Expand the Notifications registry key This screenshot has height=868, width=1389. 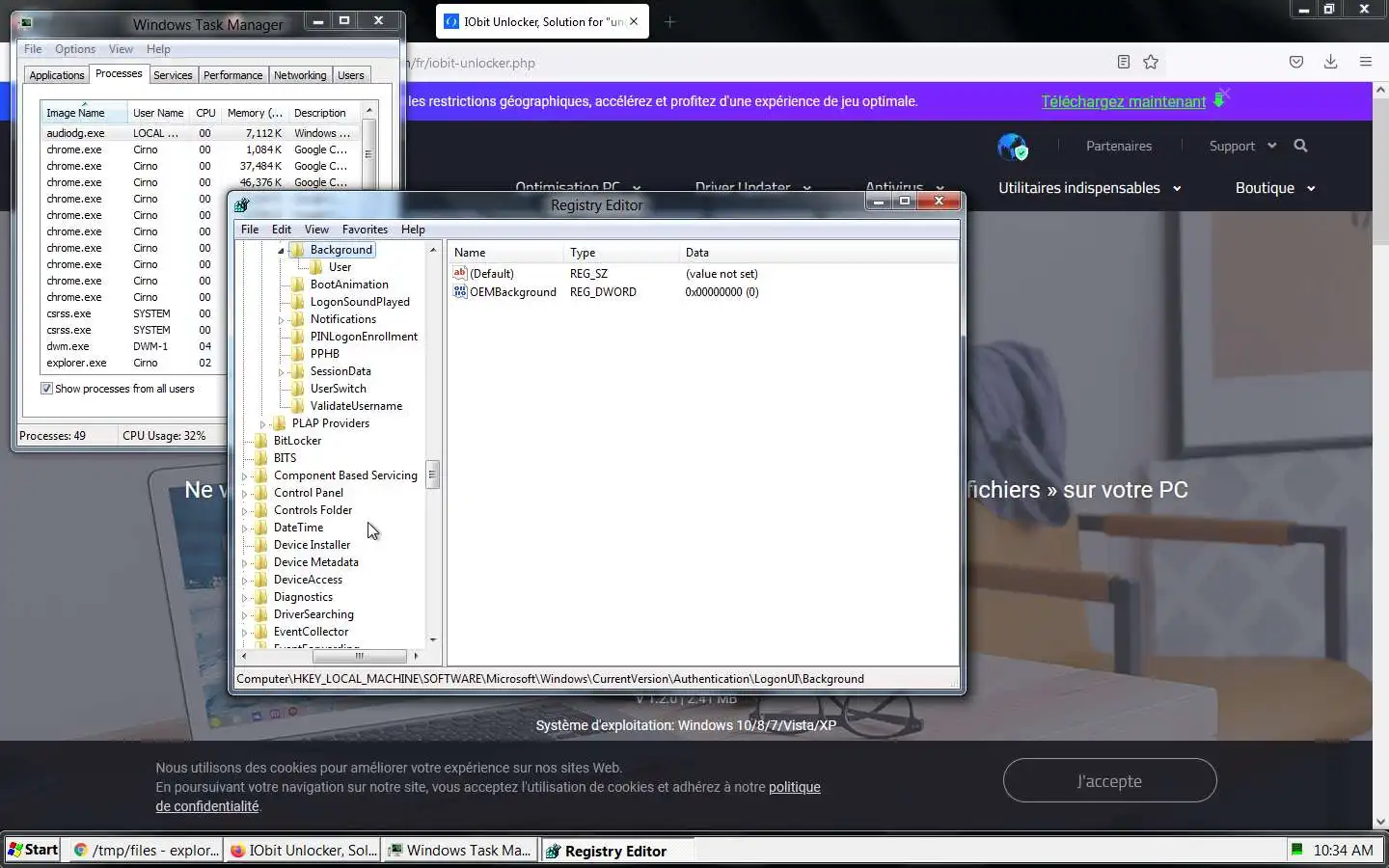tap(282, 319)
